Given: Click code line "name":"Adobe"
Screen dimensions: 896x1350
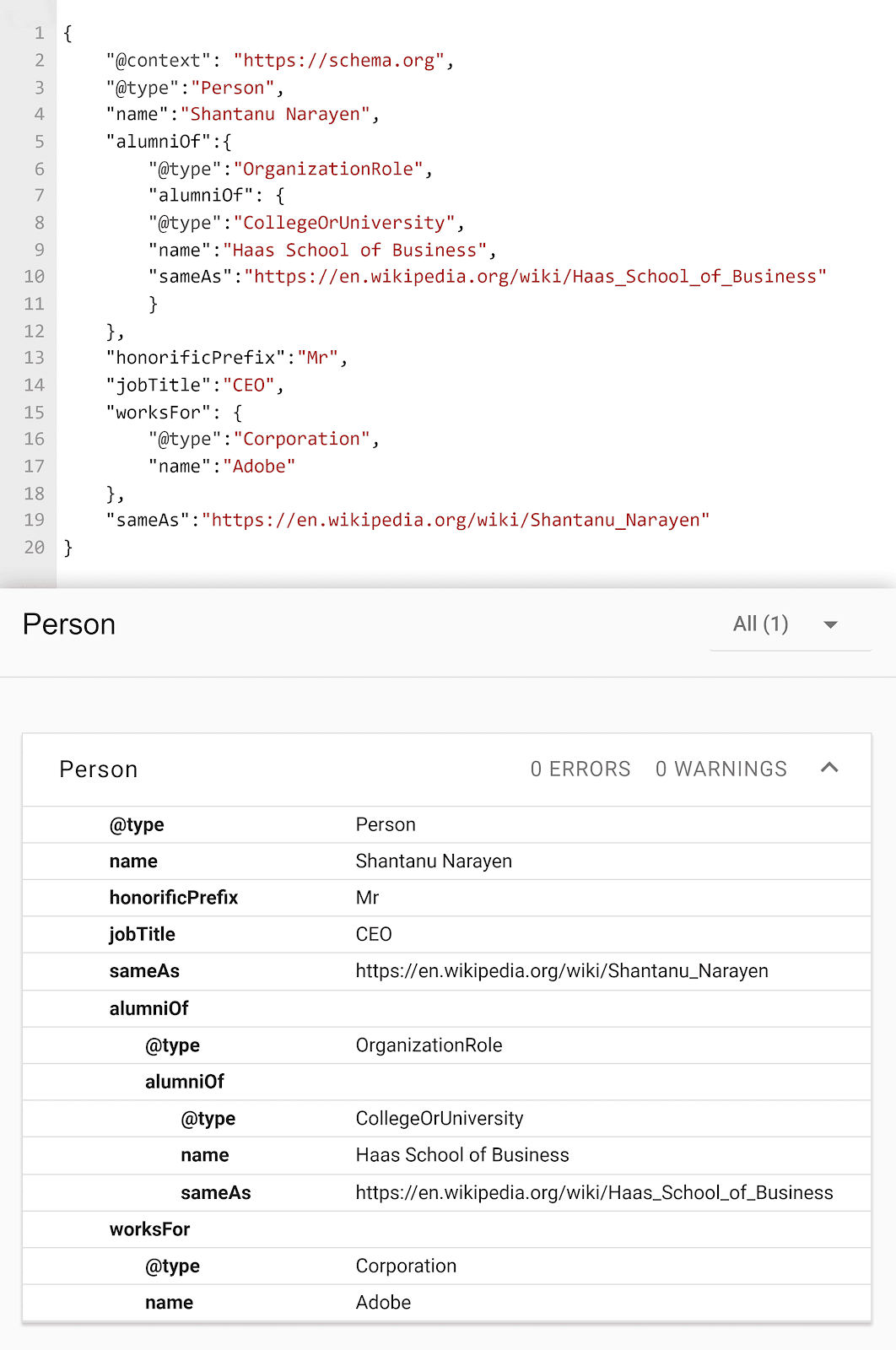Looking at the screenshot, I should 222,466.
